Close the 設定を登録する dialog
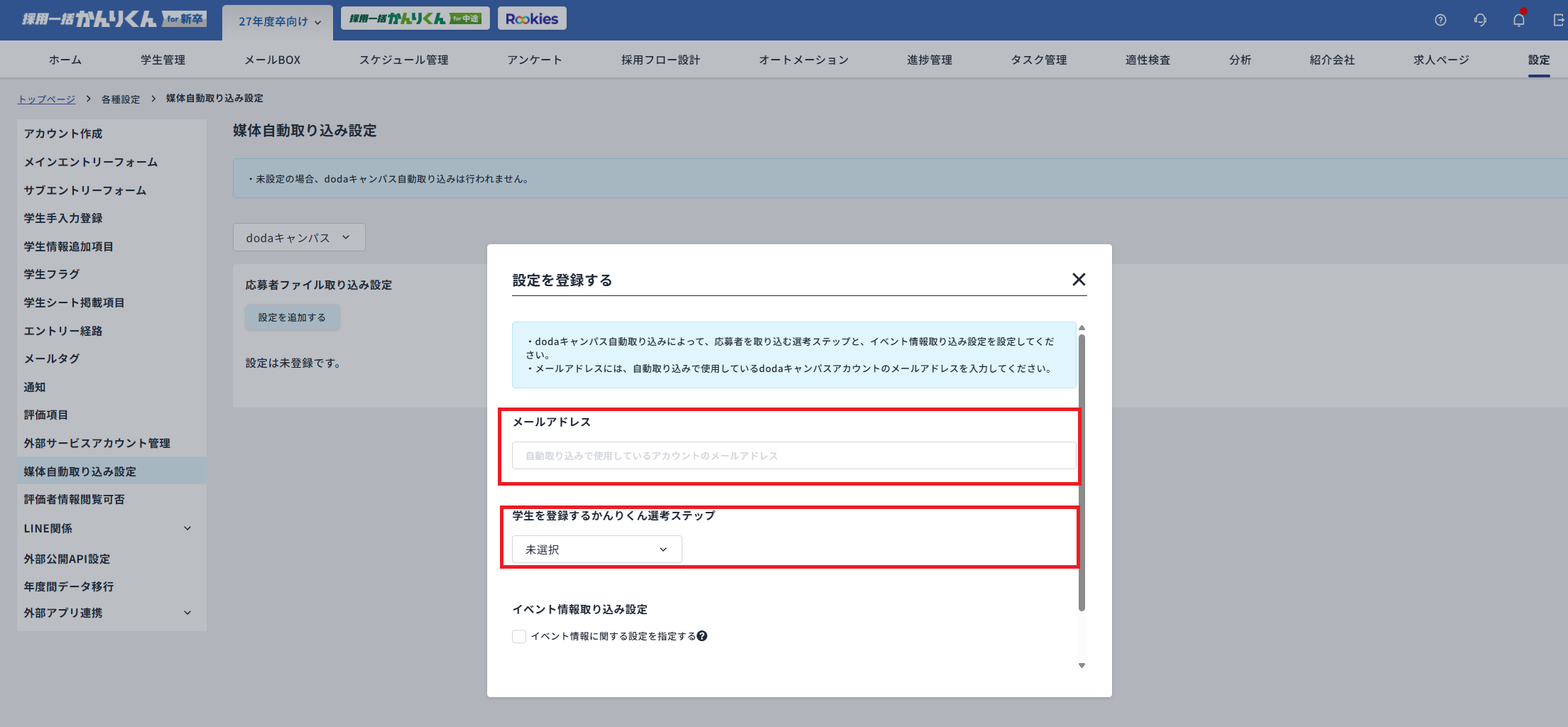The width and height of the screenshot is (1568, 727). tap(1079, 280)
